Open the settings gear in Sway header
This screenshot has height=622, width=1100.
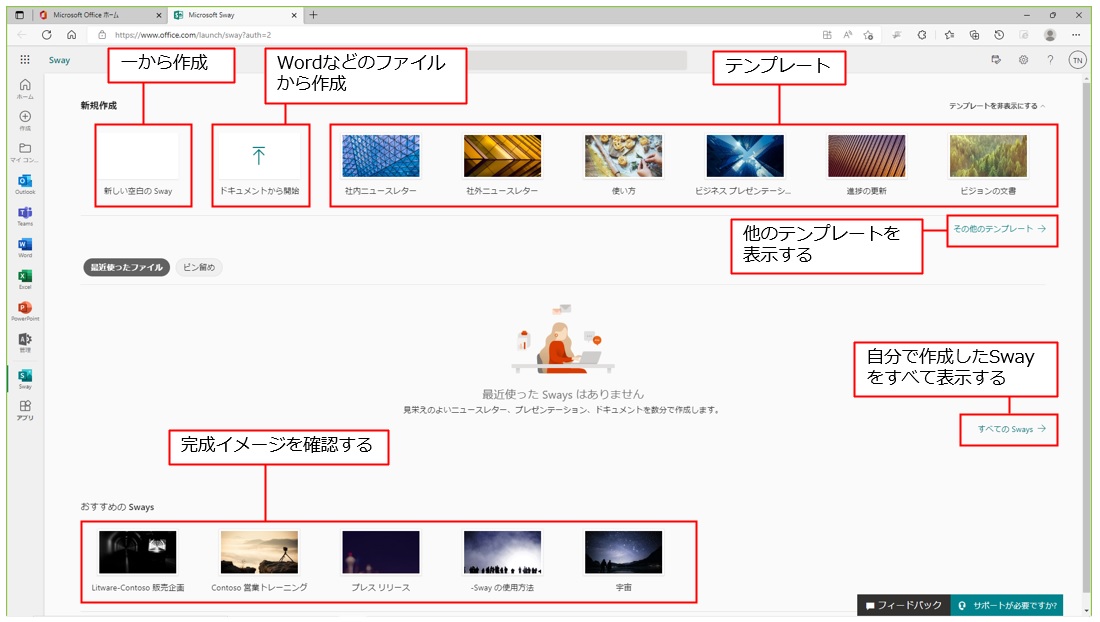click(1024, 60)
